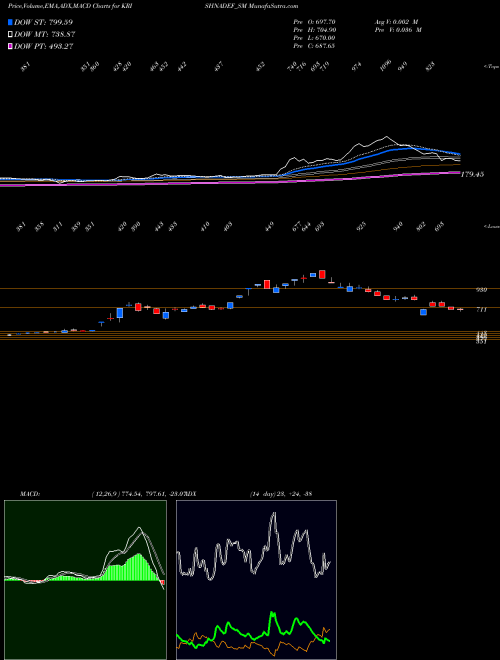
Task: Click the white DOW MT legend swatch
Action: pyautogui.click(x=11, y=35)
